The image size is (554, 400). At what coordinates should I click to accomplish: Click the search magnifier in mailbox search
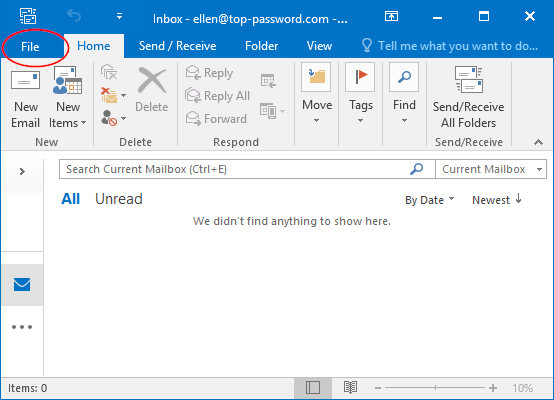pos(417,169)
